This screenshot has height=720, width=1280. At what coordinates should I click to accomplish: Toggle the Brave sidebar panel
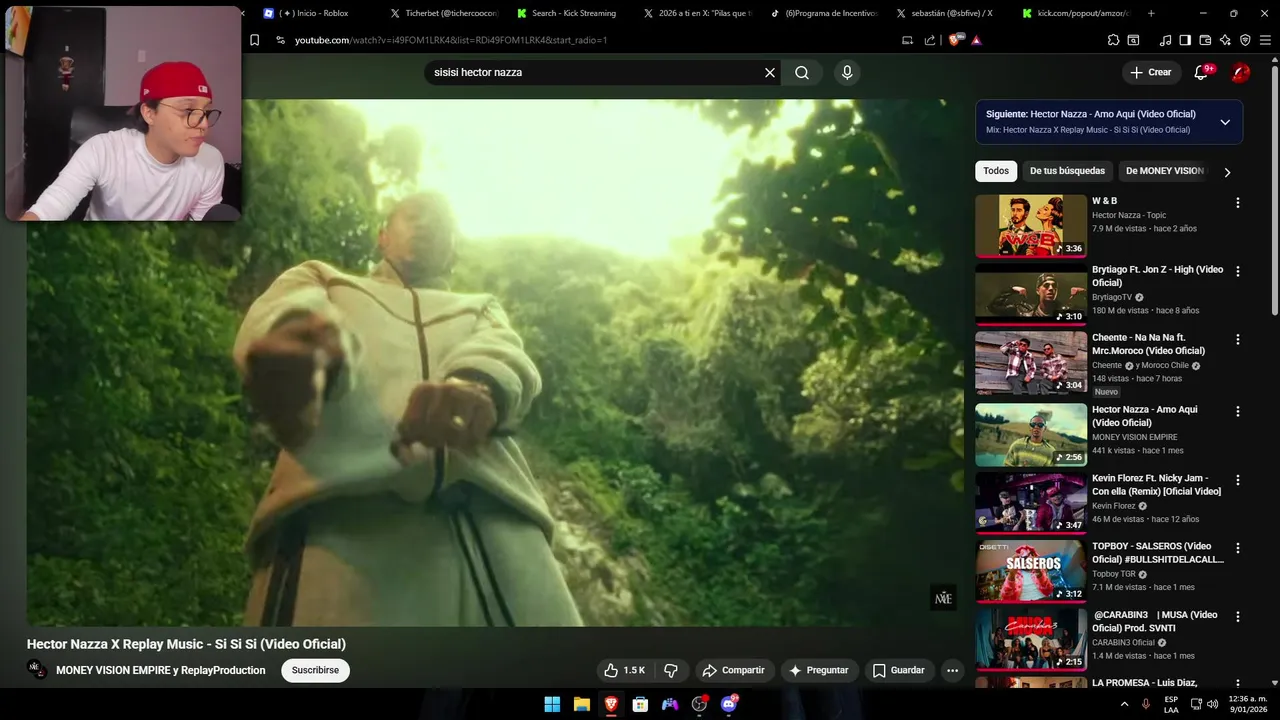pos(1185,40)
